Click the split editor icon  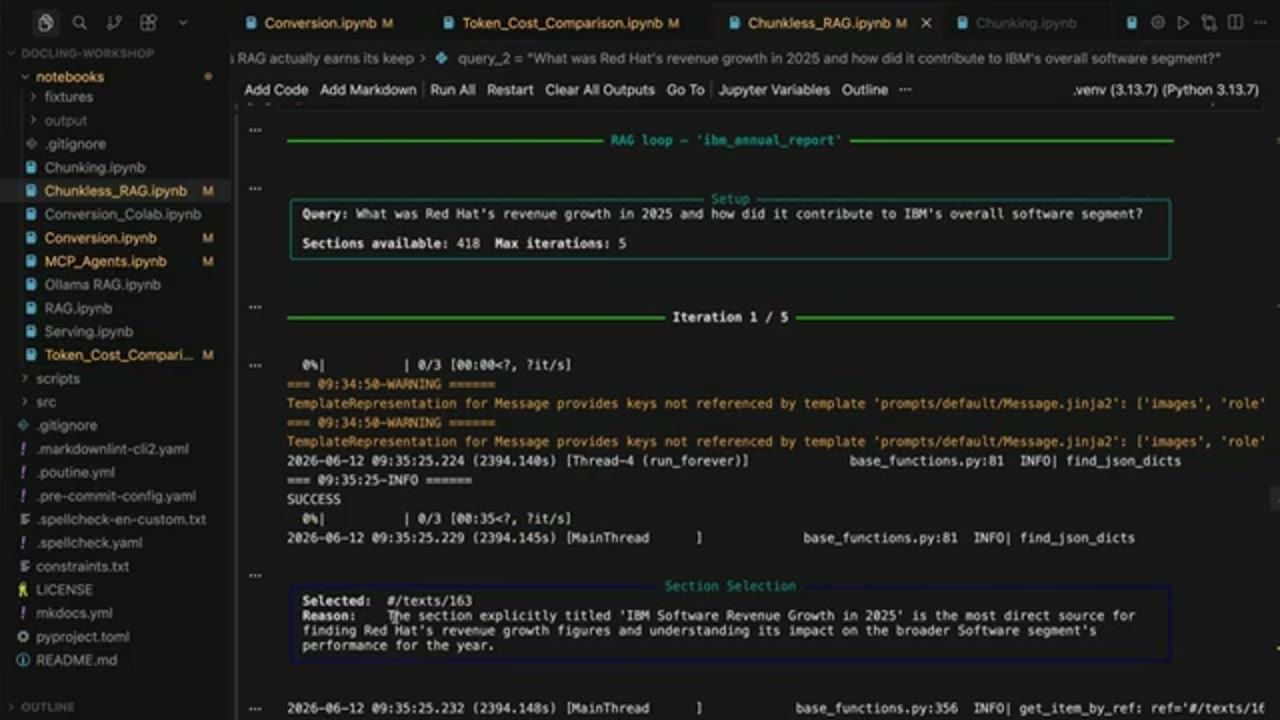pos(1234,22)
